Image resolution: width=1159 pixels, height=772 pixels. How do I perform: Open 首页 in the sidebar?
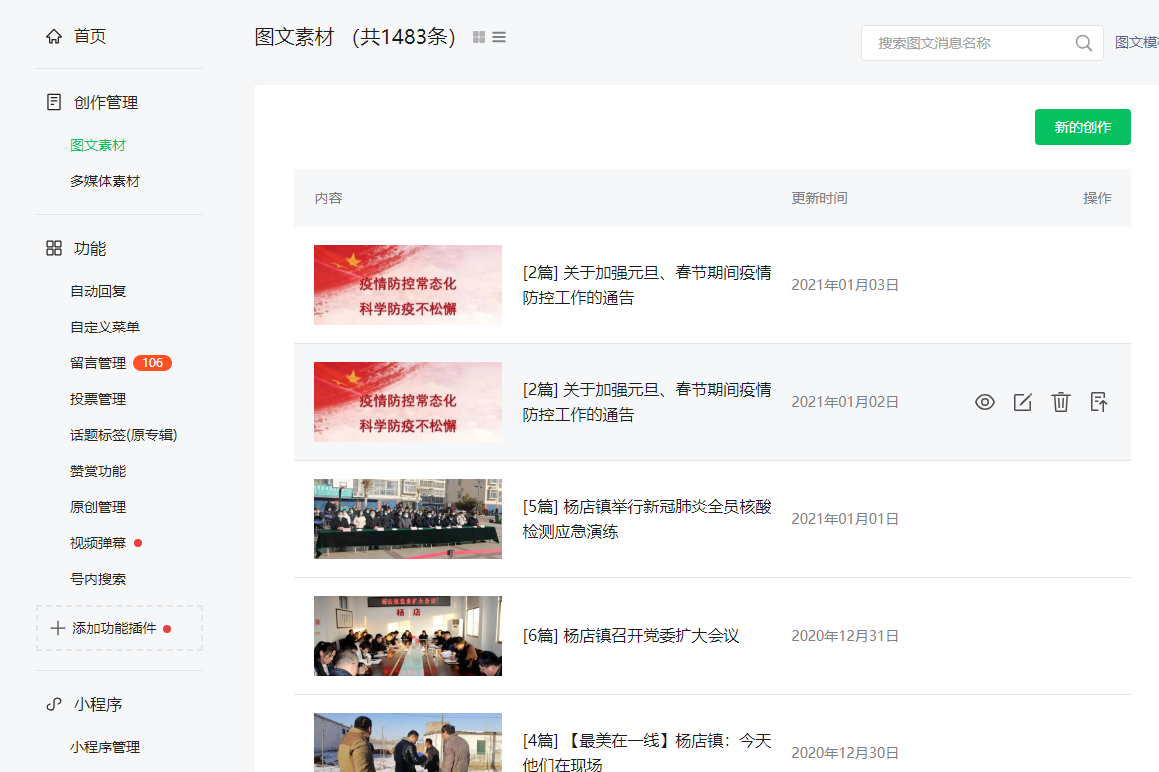coord(90,36)
